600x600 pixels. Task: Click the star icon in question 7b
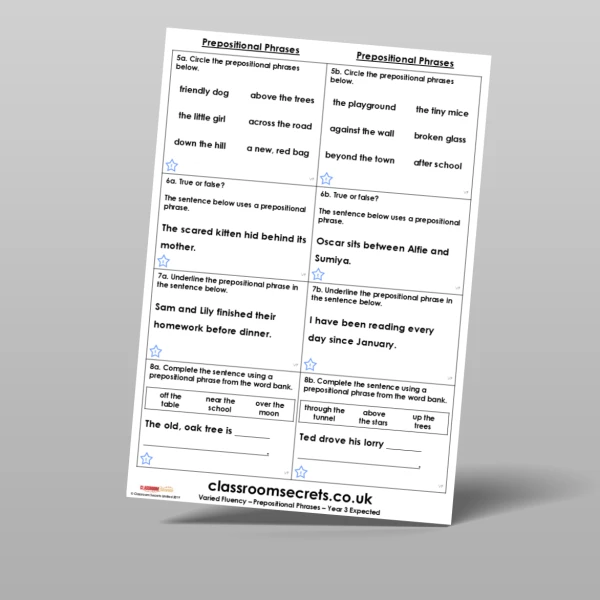click(310, 364)
